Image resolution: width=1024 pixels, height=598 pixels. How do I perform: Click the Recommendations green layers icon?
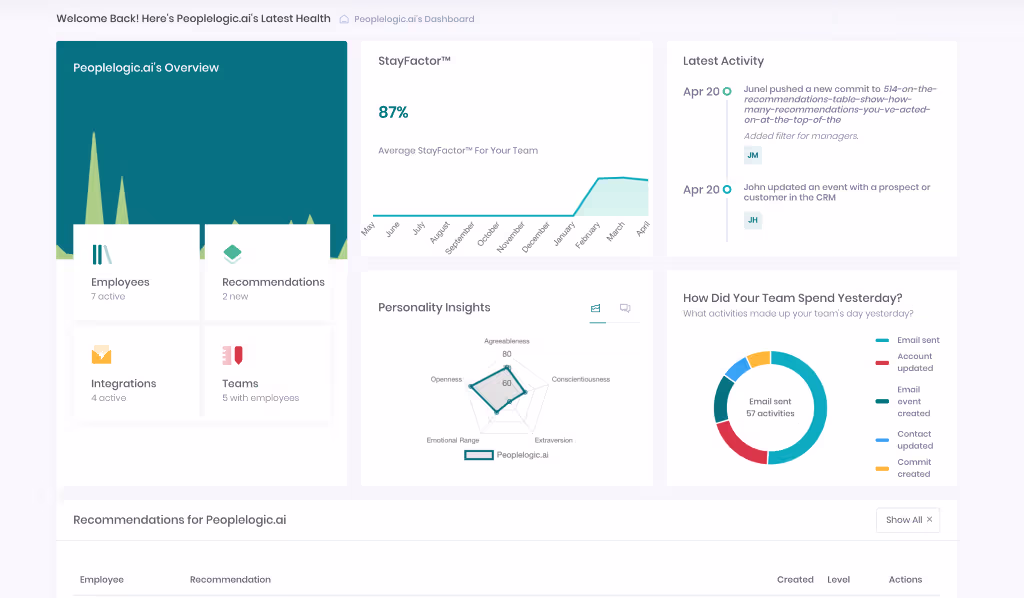pos(232,253)
